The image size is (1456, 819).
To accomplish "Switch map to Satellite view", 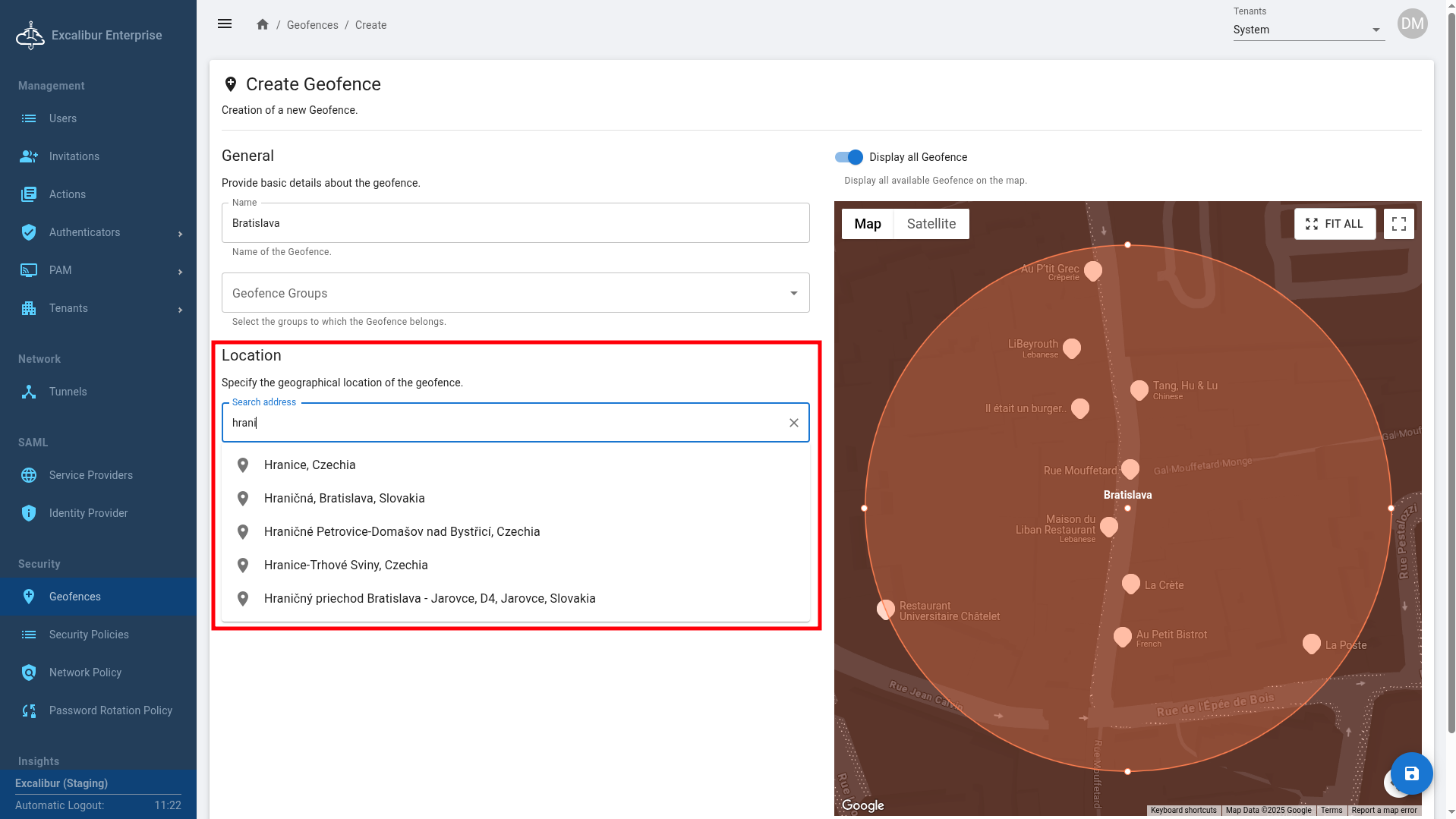I will tap(931, 224).
